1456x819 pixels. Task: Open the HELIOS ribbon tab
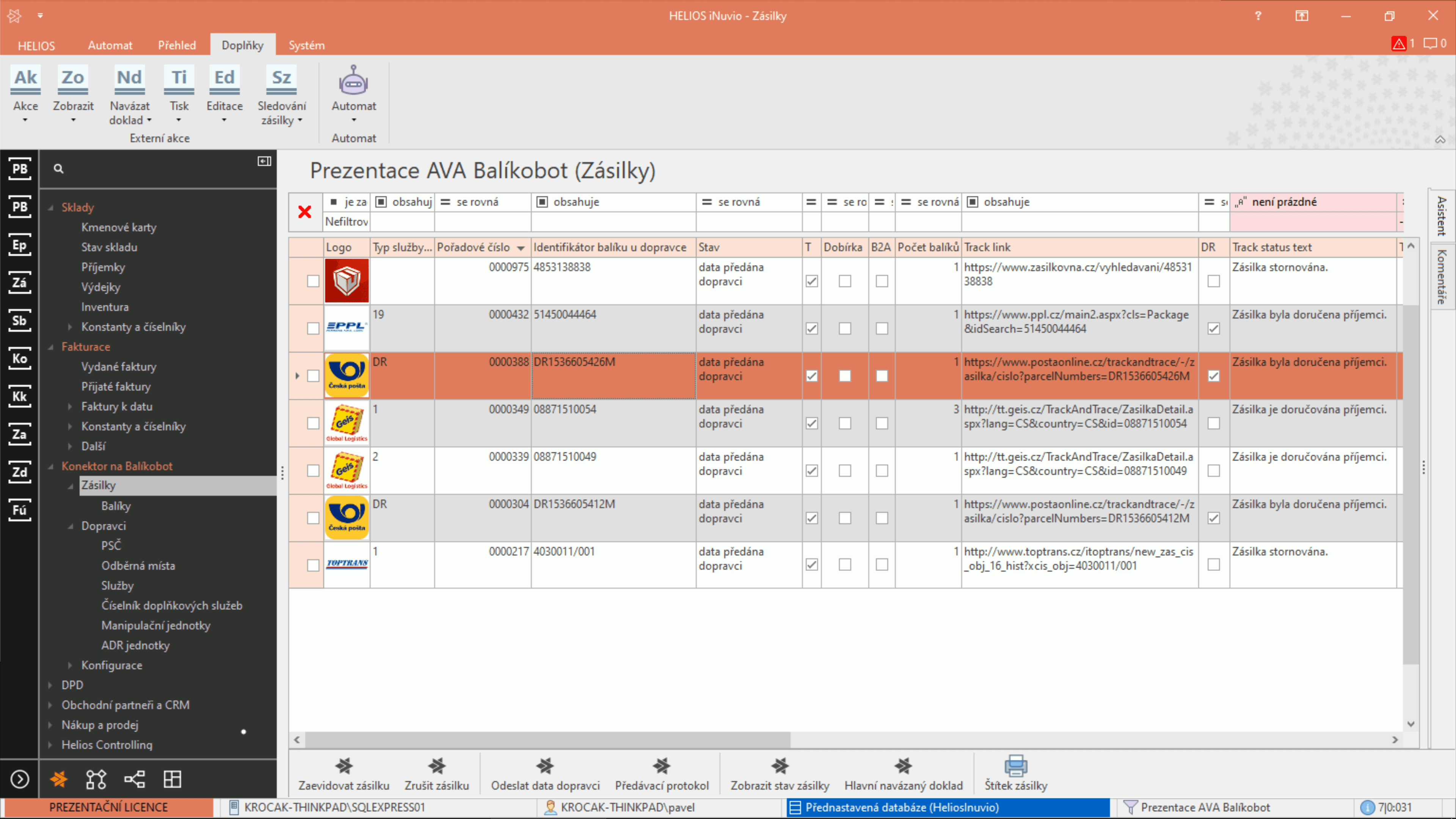(36, 45)
